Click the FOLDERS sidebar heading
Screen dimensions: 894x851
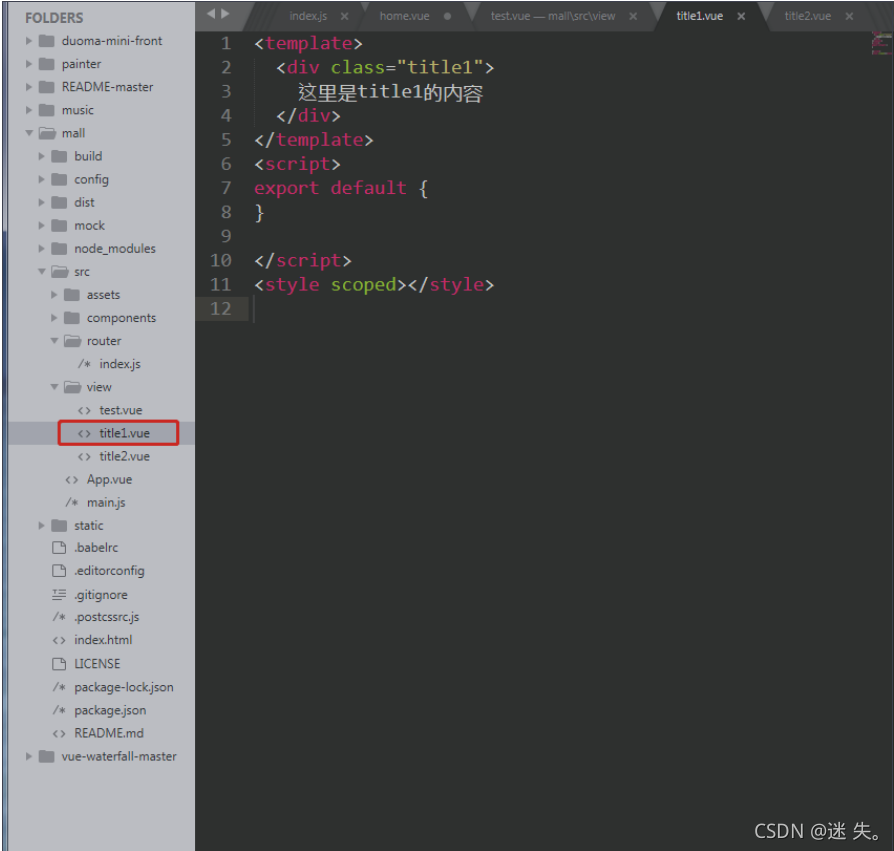coord(54,18)
